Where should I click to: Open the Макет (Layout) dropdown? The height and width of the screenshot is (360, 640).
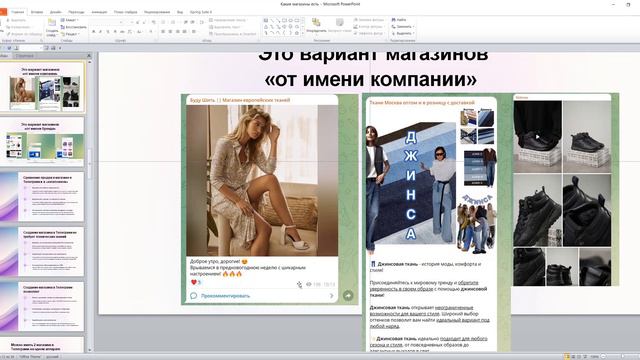[x=70, y=20]
